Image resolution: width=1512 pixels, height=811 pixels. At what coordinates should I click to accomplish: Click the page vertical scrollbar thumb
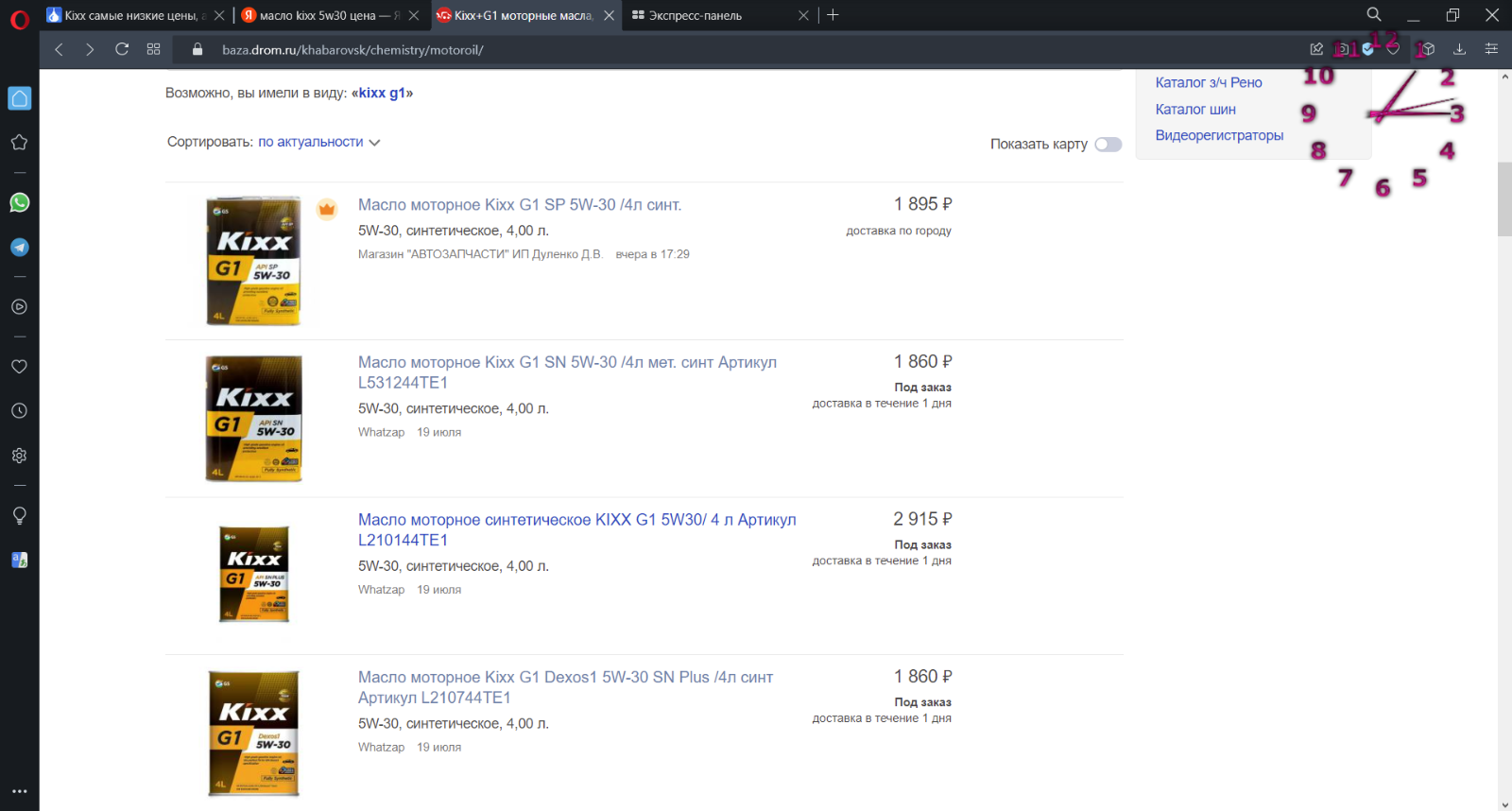[x=1504, y=199]
